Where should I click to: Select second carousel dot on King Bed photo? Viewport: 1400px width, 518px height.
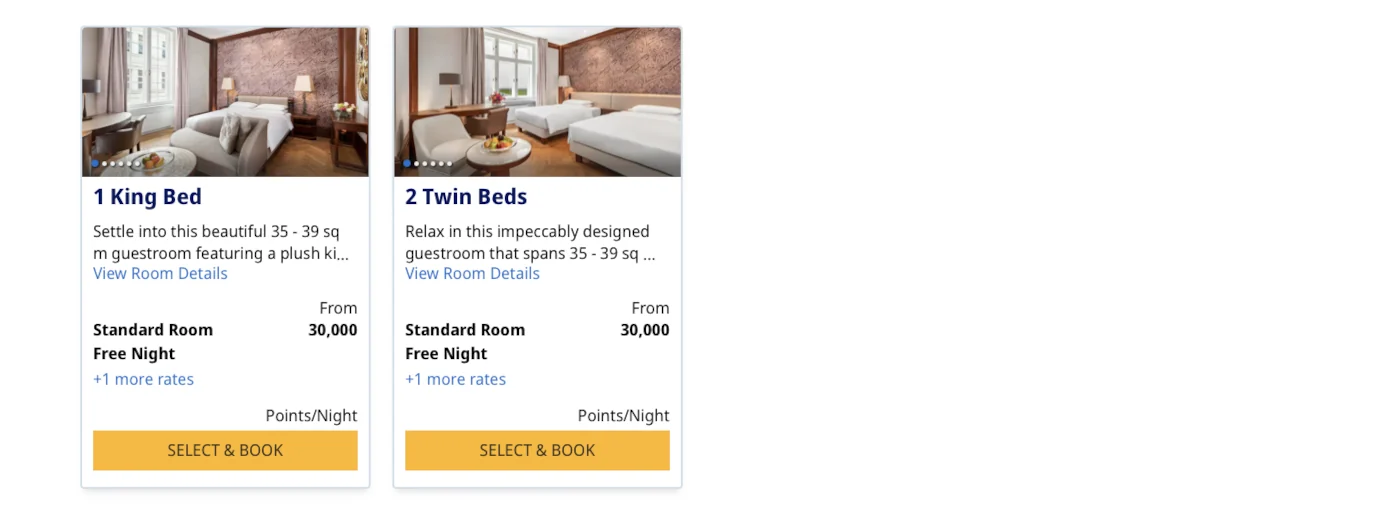point(104,164)
